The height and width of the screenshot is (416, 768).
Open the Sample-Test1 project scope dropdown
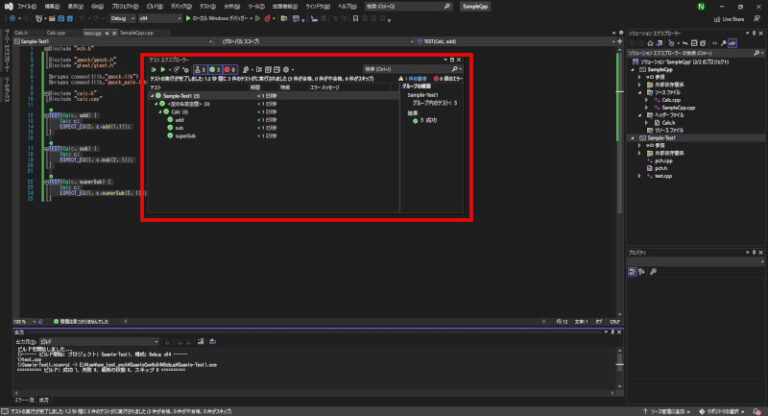[x=114, y=42]
